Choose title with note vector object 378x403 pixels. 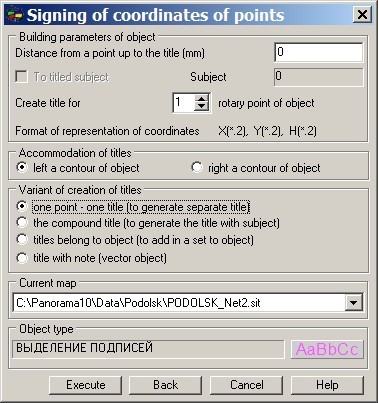coord(22,258)
